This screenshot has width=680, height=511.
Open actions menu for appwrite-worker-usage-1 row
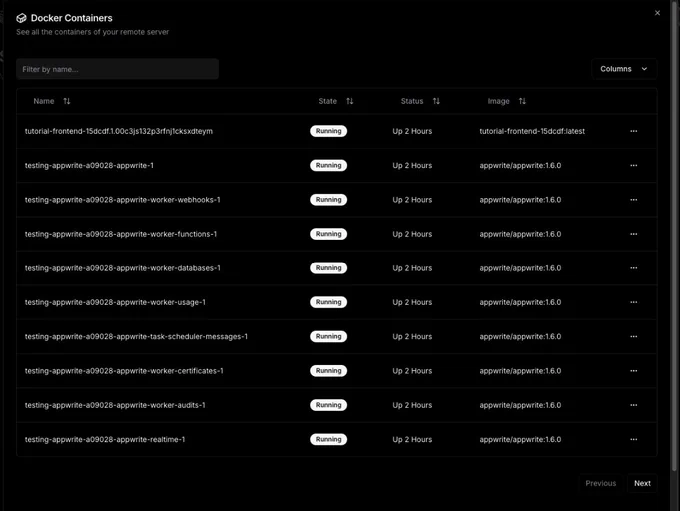[x=634, y=302]
